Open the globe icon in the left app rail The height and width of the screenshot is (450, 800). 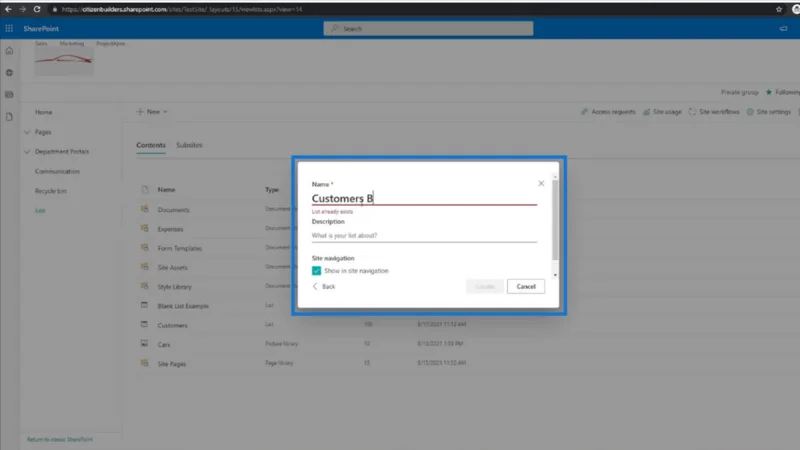[9, 72]
